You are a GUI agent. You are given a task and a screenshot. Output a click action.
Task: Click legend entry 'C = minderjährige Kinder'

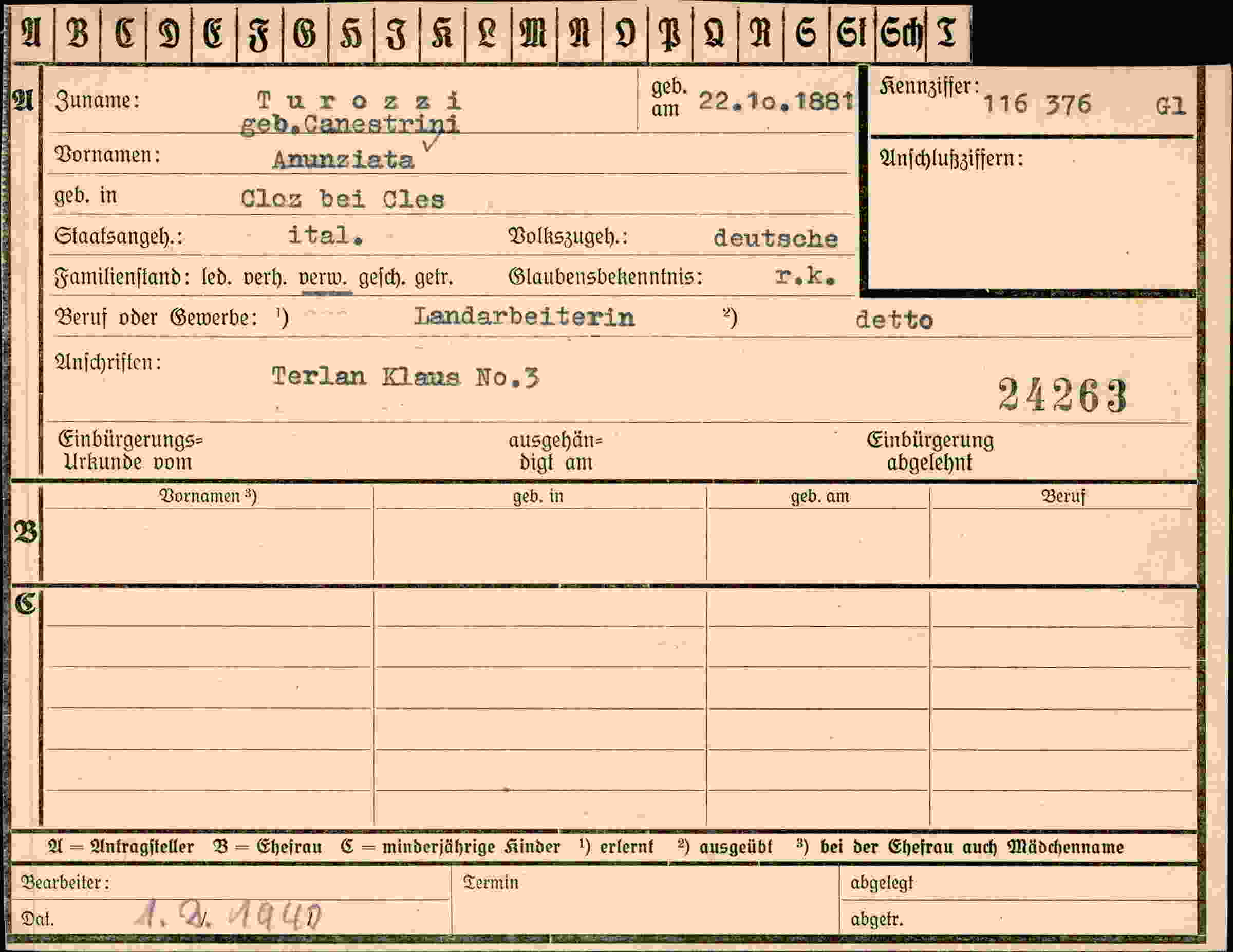click(451, 848)
